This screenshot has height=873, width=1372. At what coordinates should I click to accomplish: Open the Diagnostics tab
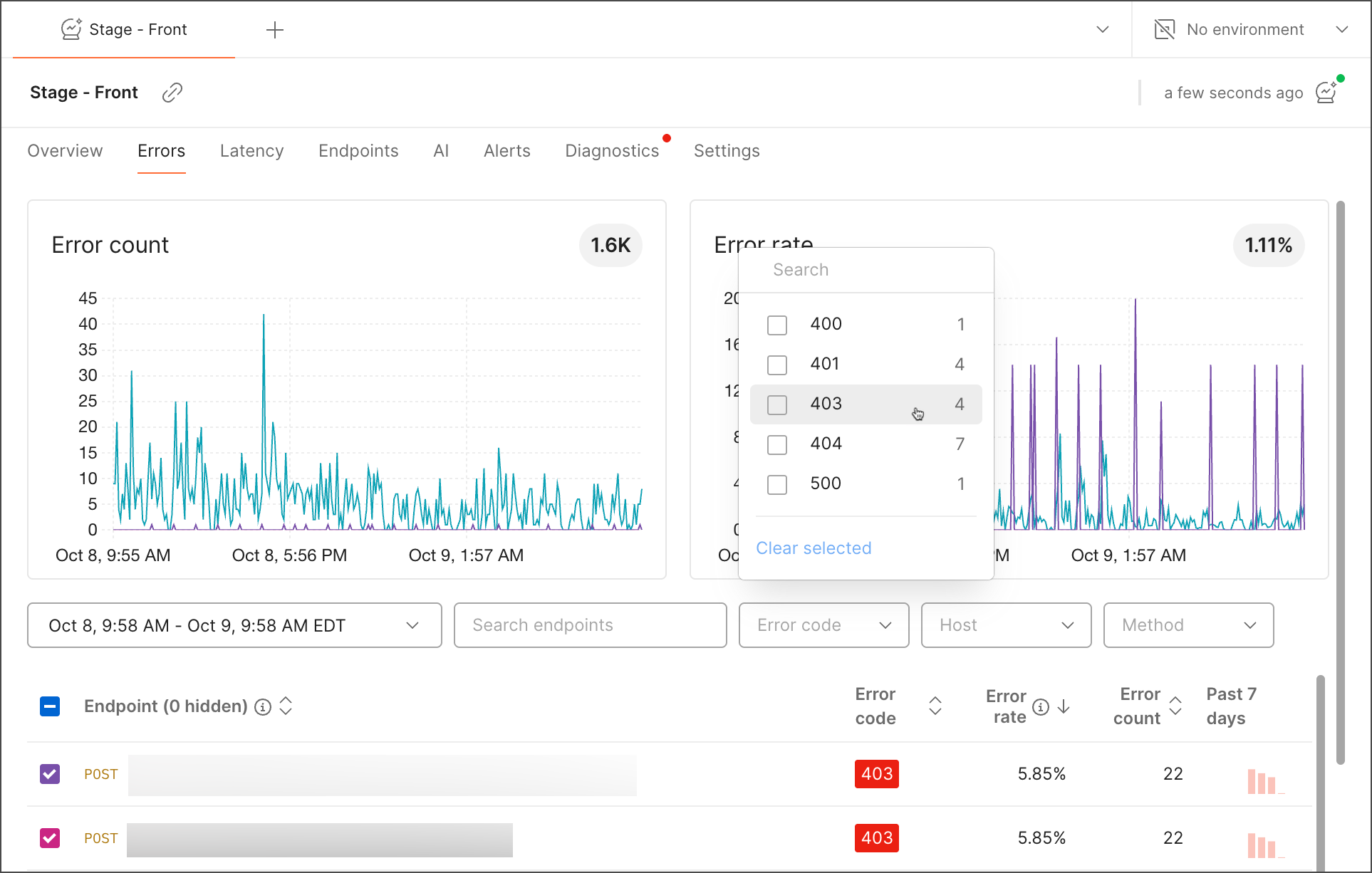tap(612, 151)
